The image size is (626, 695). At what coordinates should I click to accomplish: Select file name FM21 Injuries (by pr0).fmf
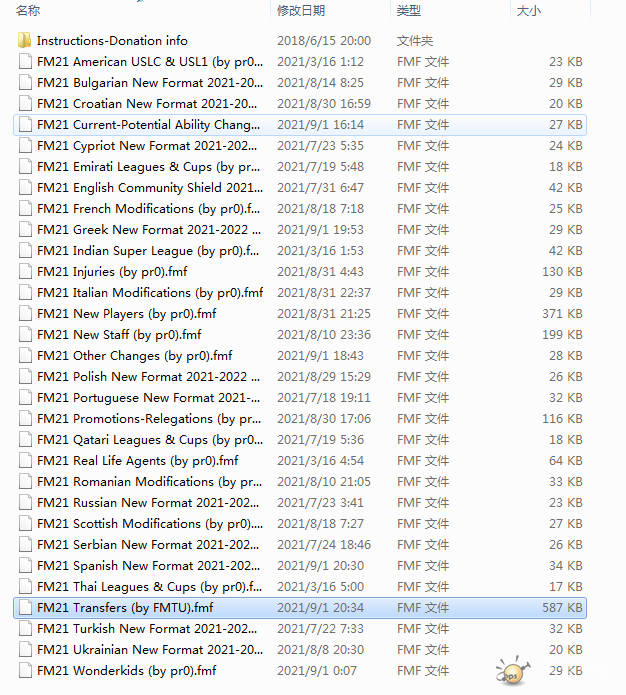(112, 272)
